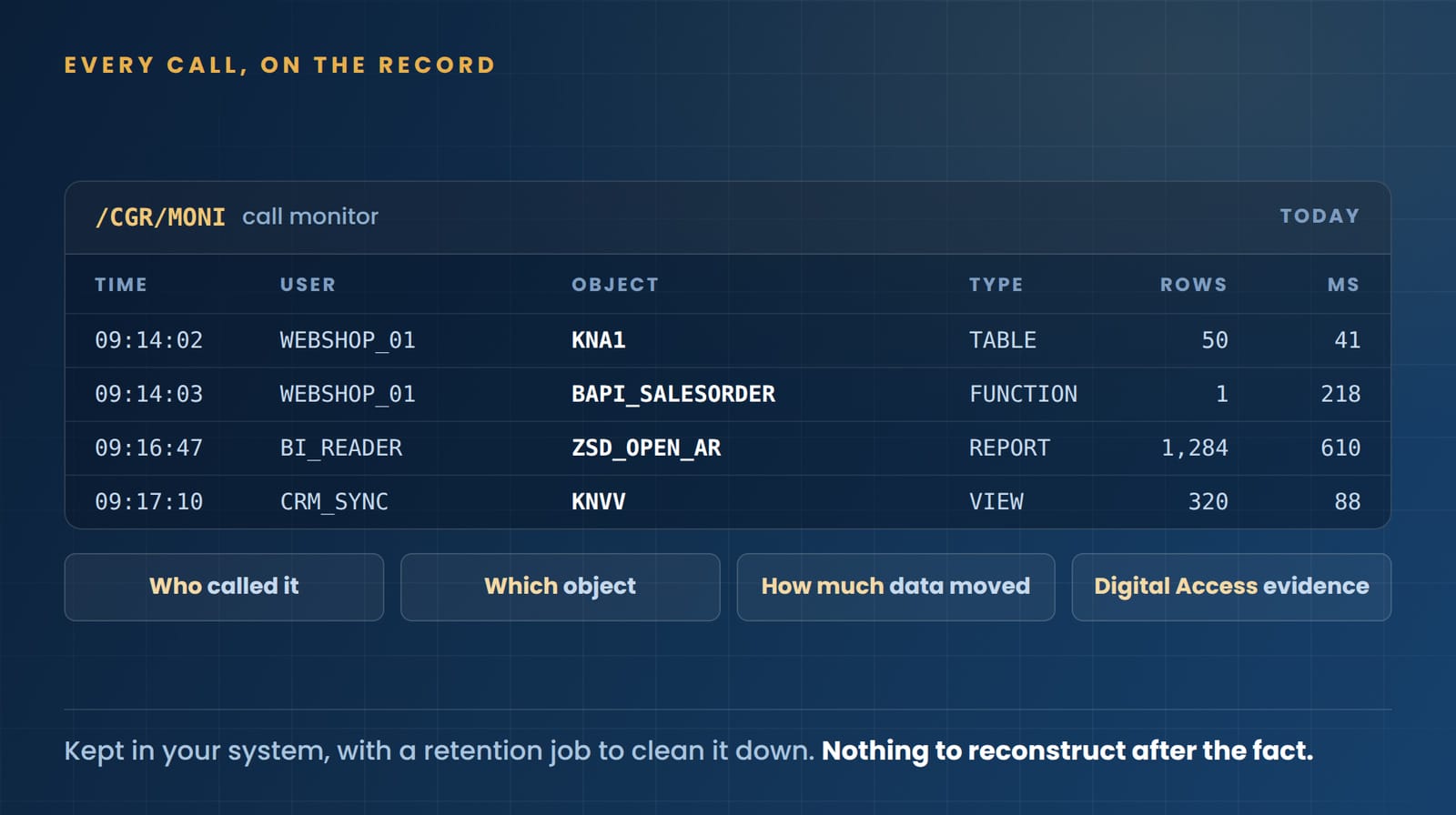The height and width of the screenshot is (815, 1456).
Task: Click rows value 50 for KNA1
Action: [1215, 340]
